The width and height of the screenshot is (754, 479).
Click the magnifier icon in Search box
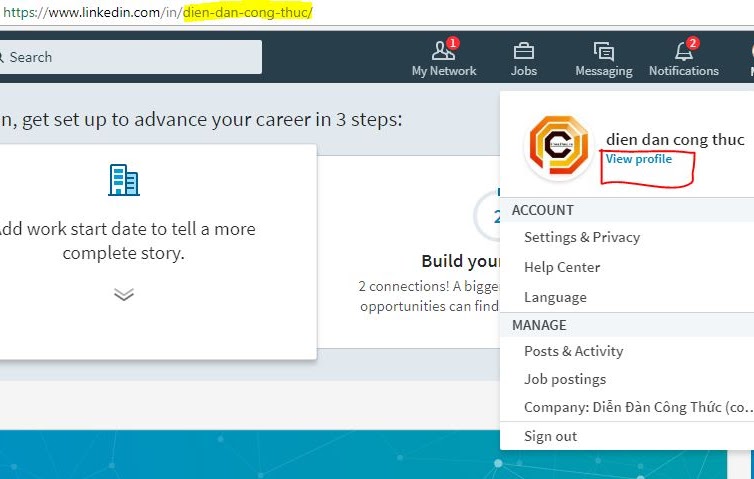tap(1, 57)
